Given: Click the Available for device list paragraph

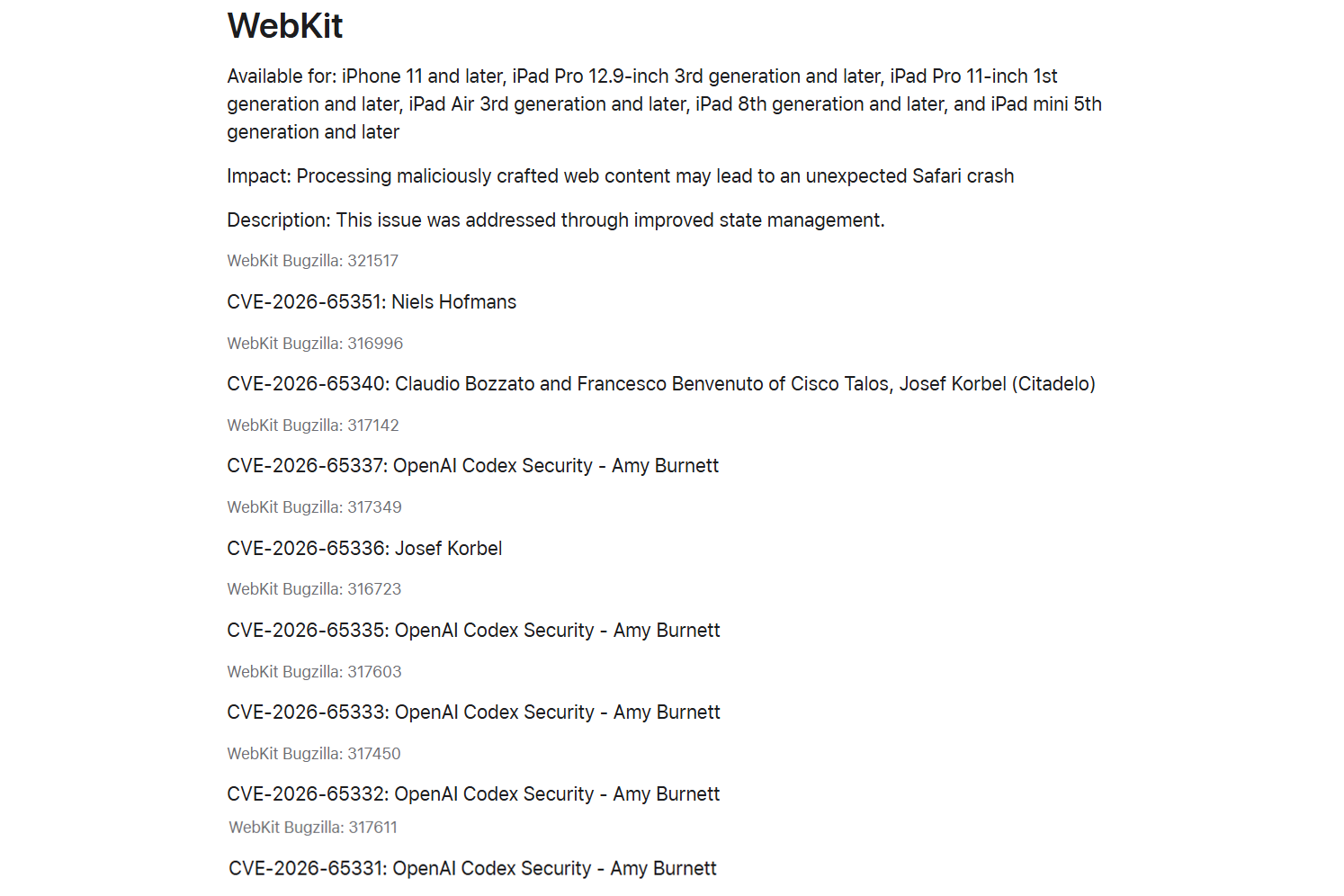Looking at the screenshot, I should (x=665, y=104).
